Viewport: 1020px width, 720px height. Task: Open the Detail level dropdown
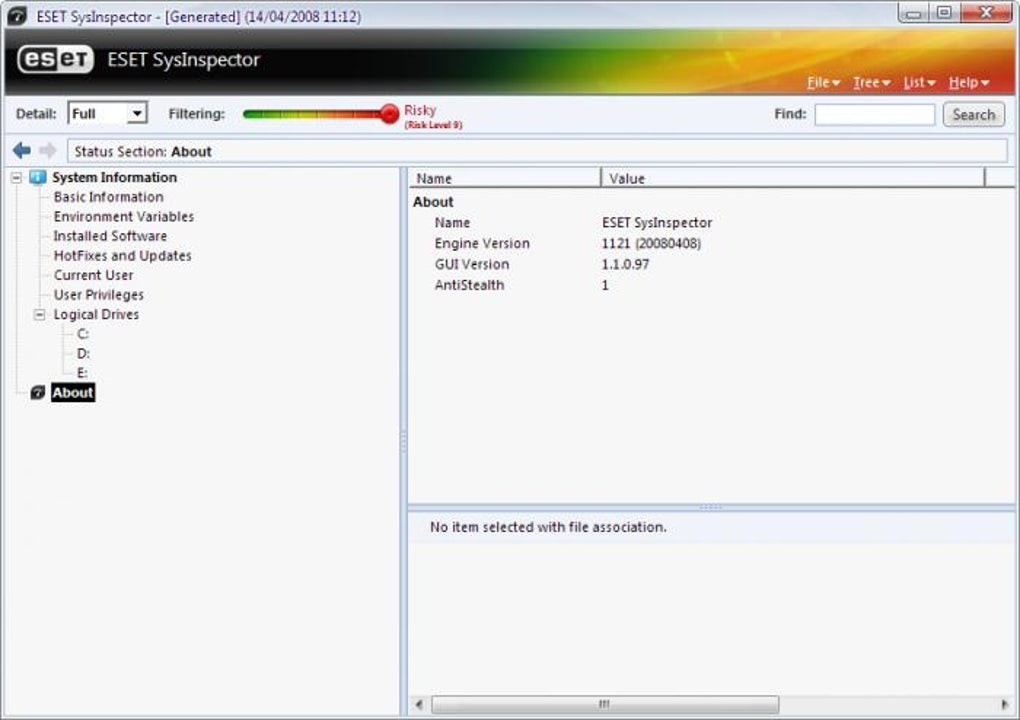coord(137,113)
